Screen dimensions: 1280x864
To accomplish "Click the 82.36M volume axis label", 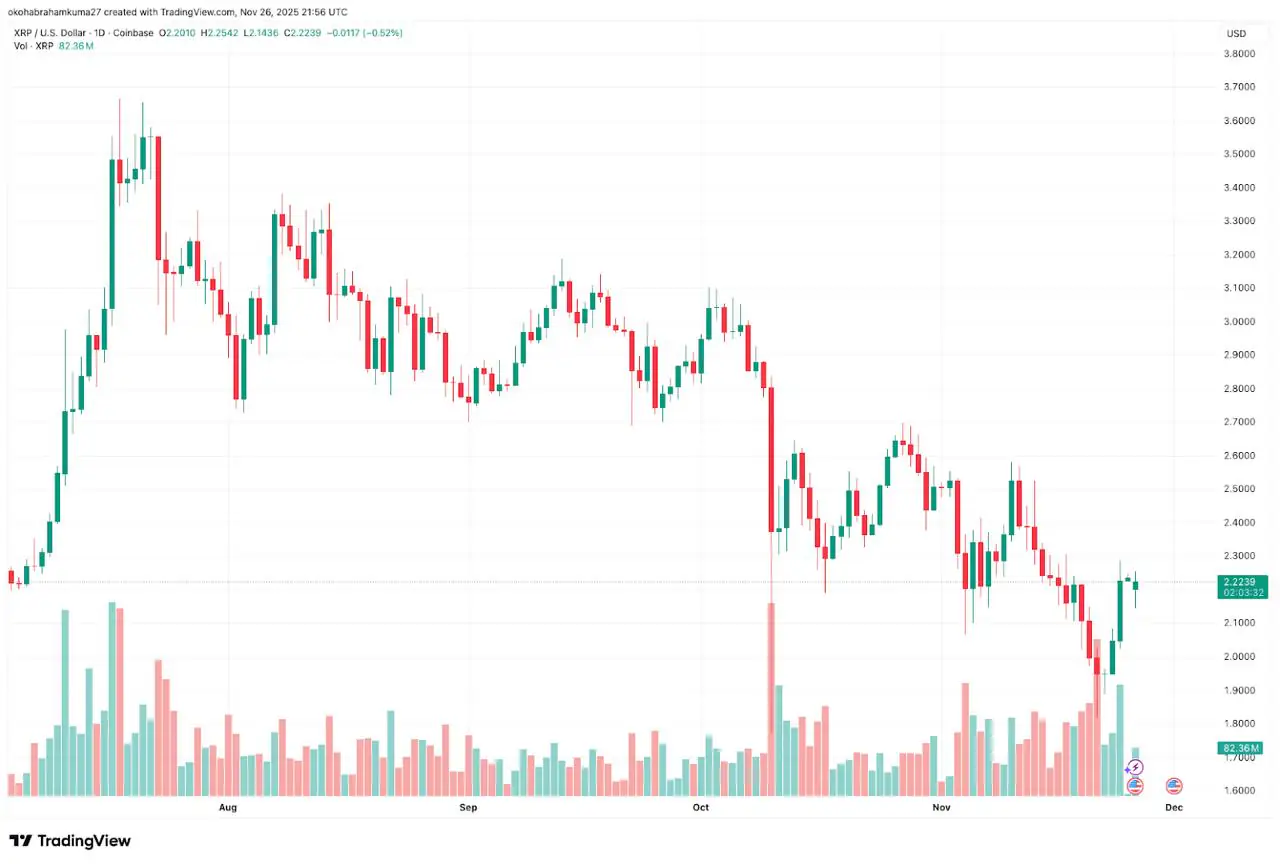I will (1243, 748).
